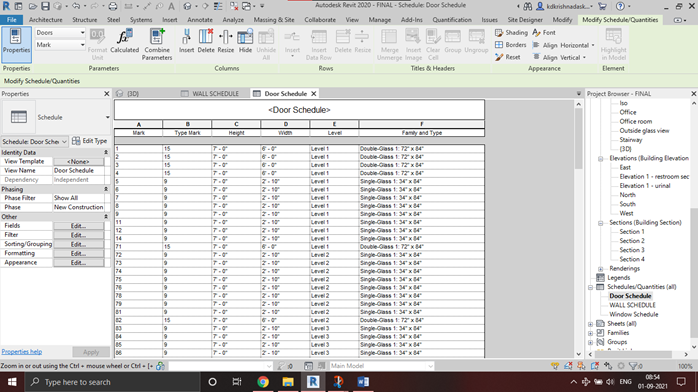Screen dimensions: 698x392
Task: Click the Save icon in quick access toolbar
Action: click(x=45, y=6)
